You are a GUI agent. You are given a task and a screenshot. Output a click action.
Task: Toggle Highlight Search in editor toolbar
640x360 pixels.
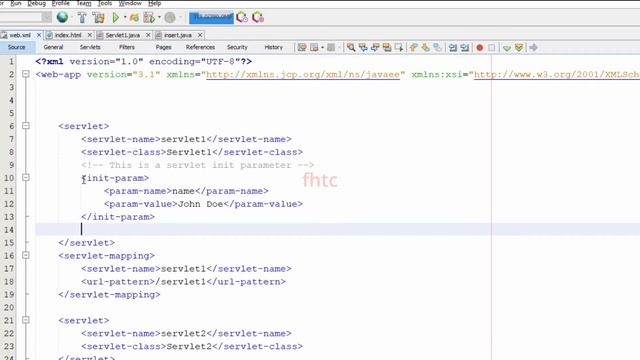point(387,48)
